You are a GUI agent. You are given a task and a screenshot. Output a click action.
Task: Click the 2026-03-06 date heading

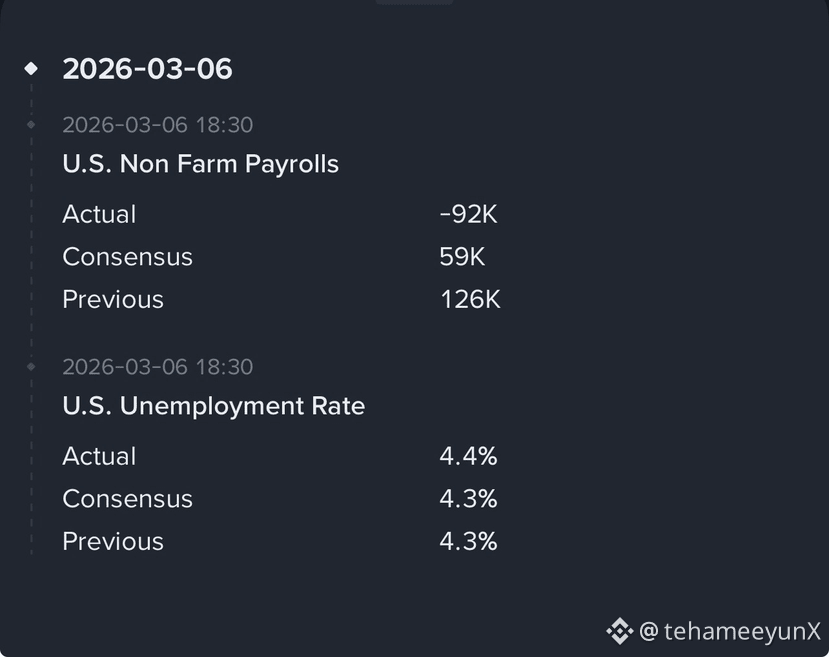pyautogui.click(x=147, y=69)
